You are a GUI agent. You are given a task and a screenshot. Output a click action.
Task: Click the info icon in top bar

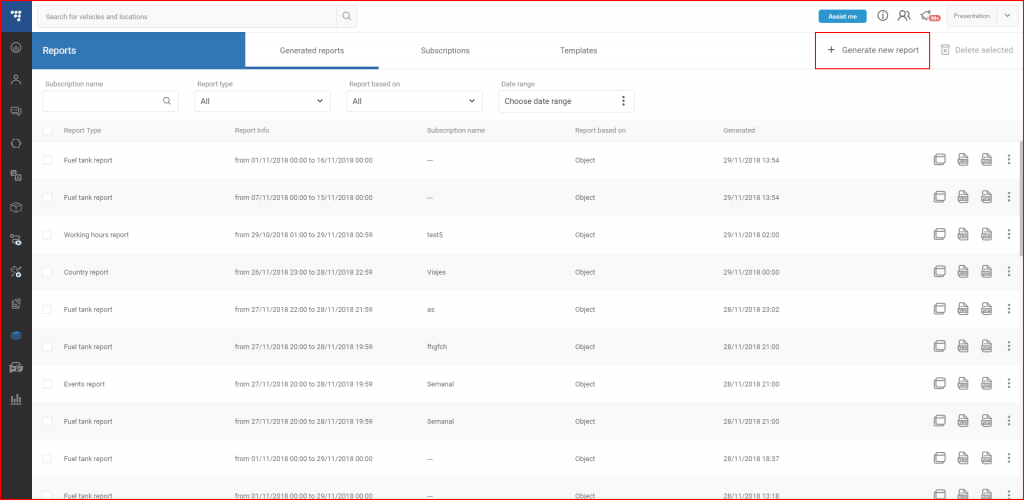883,16
